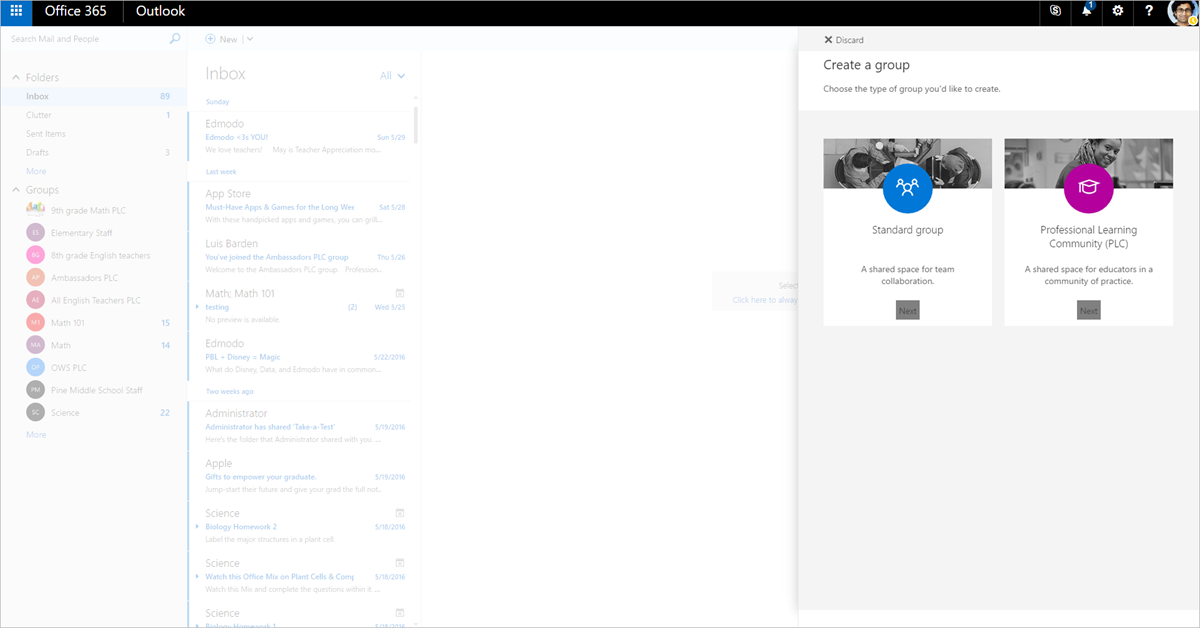Screen dimensions: 1200x628
Task: Select the Standard group people icon
Action: 907,188
